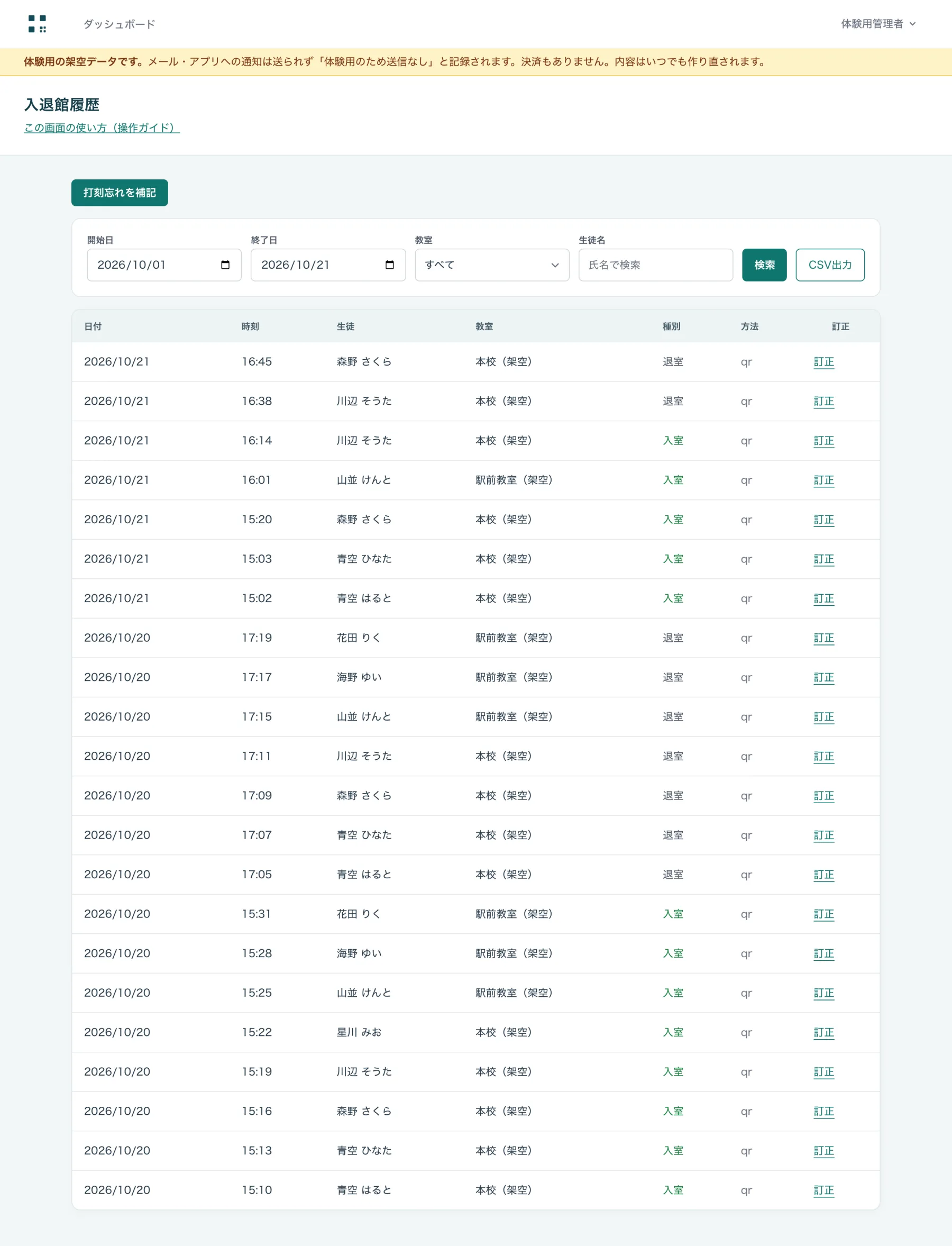Focus the 生徒名 search input field
The image size is (952, 1246).
[656, 265]
